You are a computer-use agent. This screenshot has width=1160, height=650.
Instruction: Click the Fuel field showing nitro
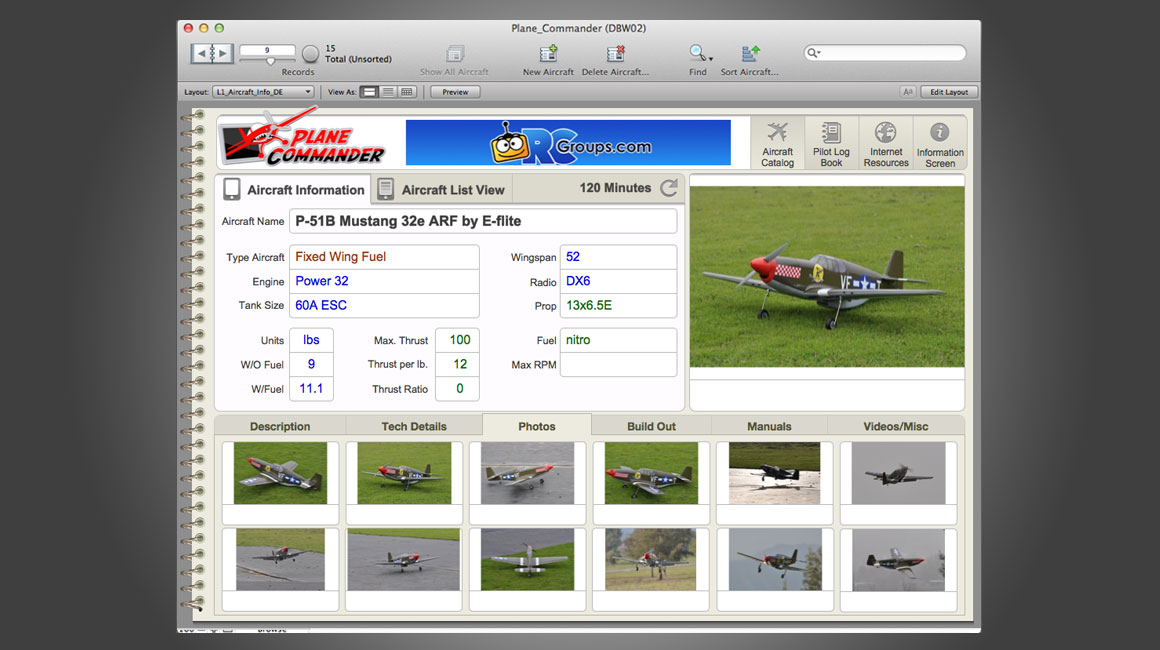[x=618, y=340]
